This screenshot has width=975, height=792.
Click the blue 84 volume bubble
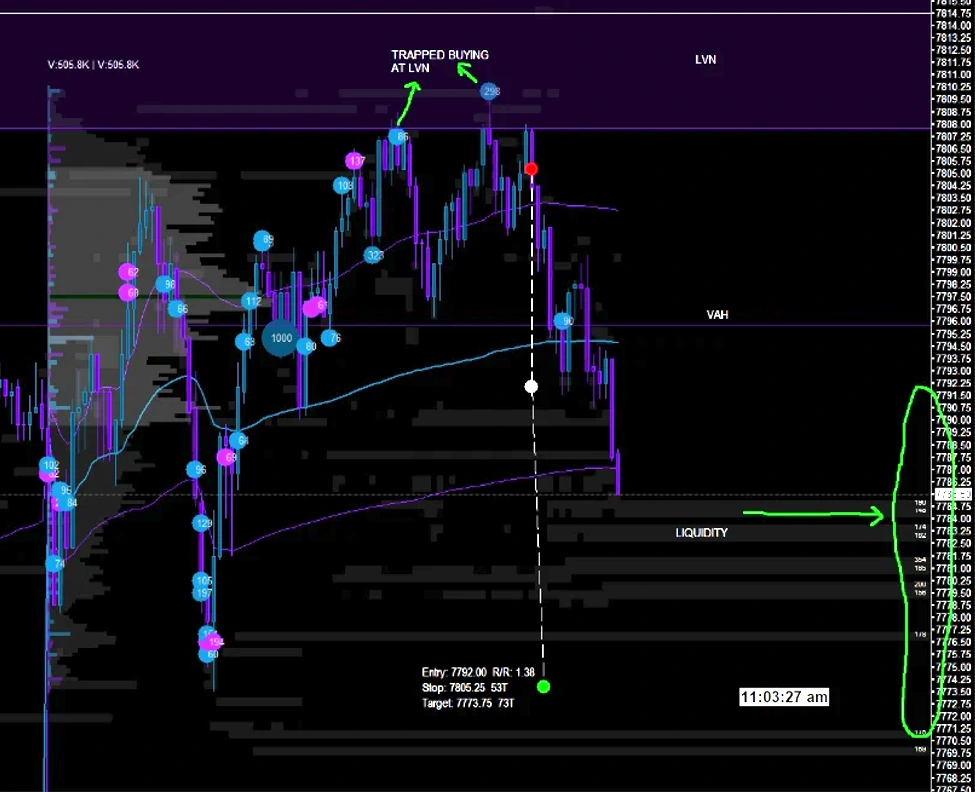tap(68, 502)
